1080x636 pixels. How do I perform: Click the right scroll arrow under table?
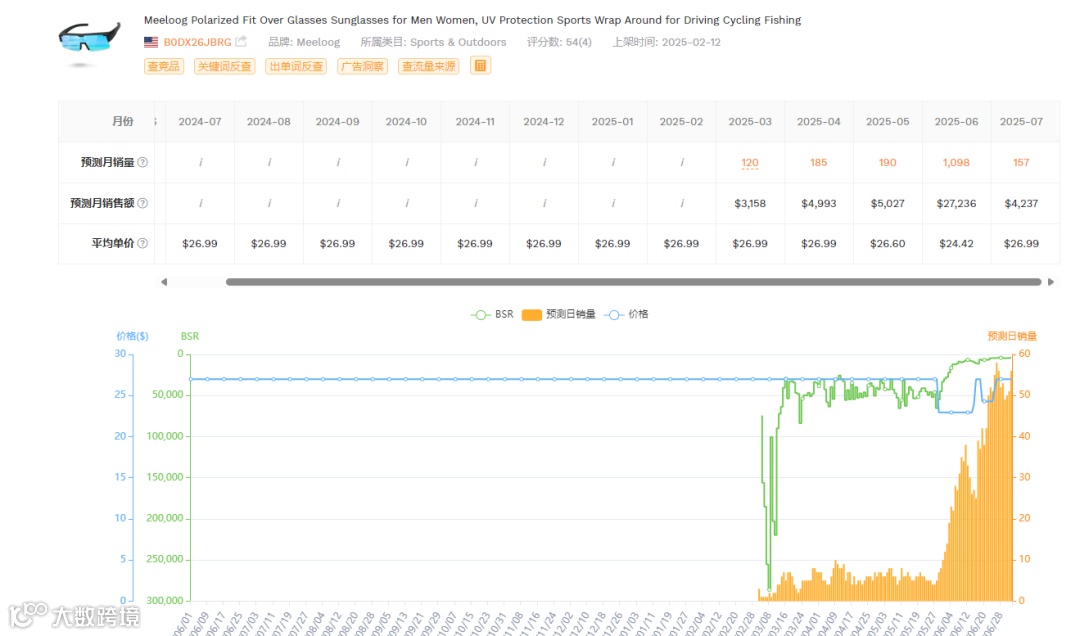click(x=1050, y=282)
